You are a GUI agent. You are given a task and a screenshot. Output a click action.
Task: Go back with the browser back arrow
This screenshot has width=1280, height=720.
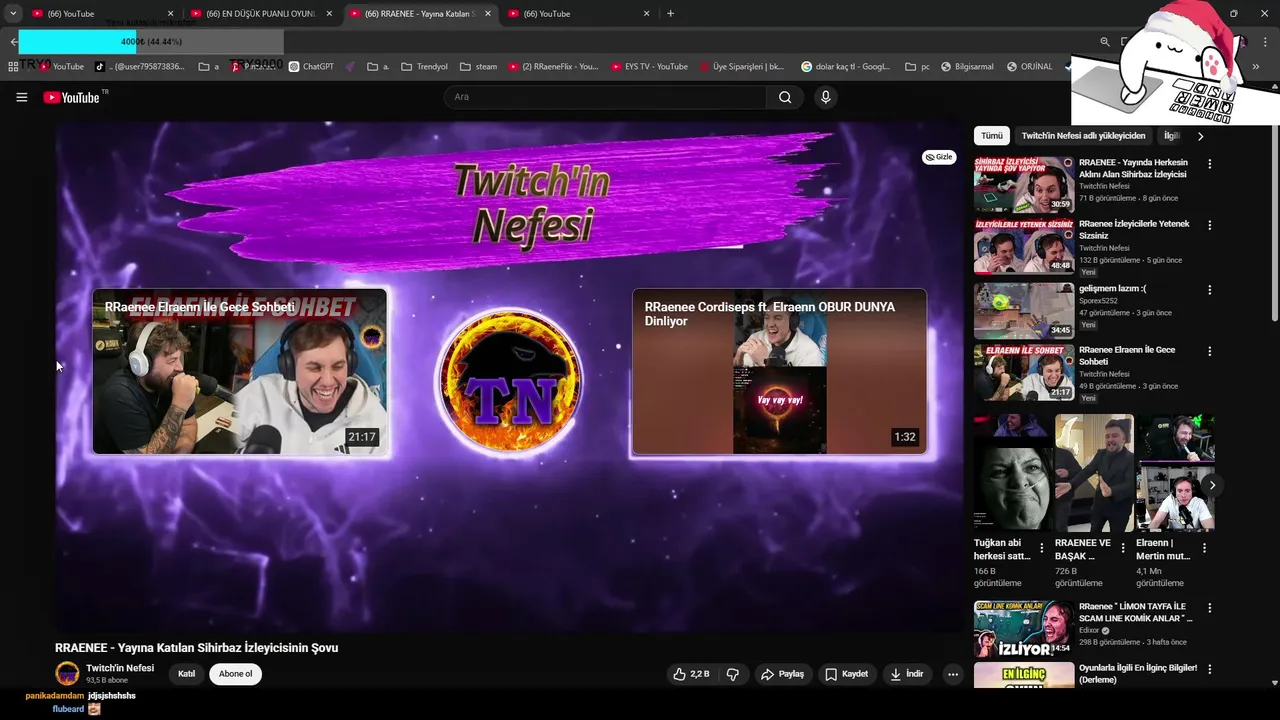coord(13,42)
